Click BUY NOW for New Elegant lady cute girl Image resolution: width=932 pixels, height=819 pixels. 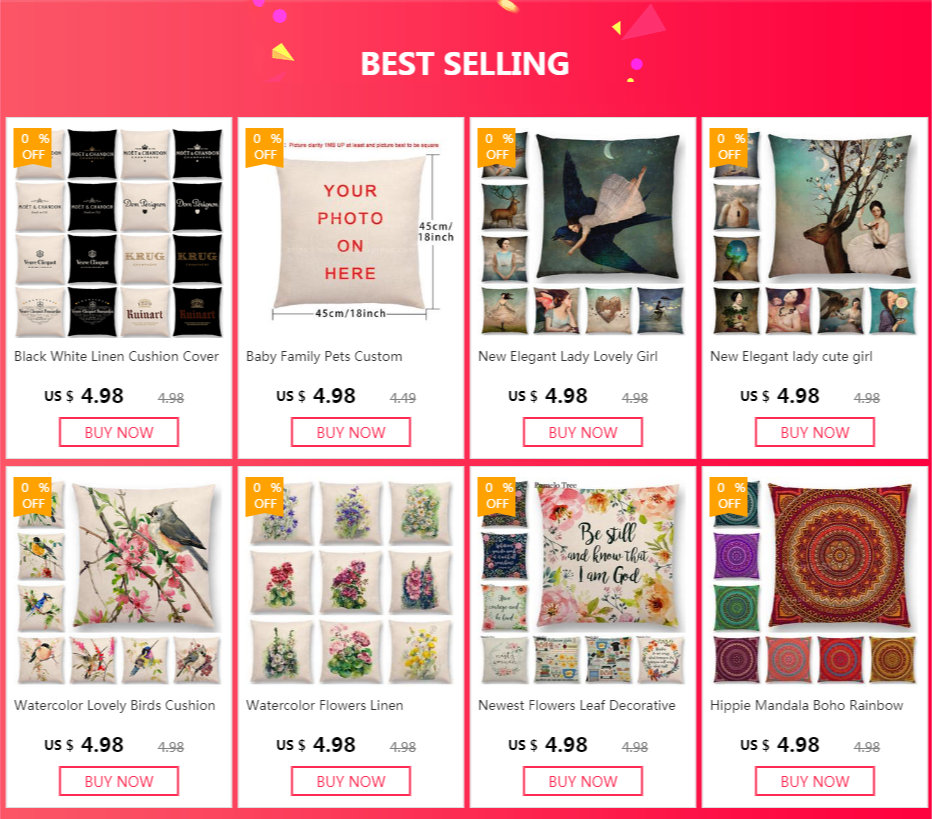click(x=815, y=432)
